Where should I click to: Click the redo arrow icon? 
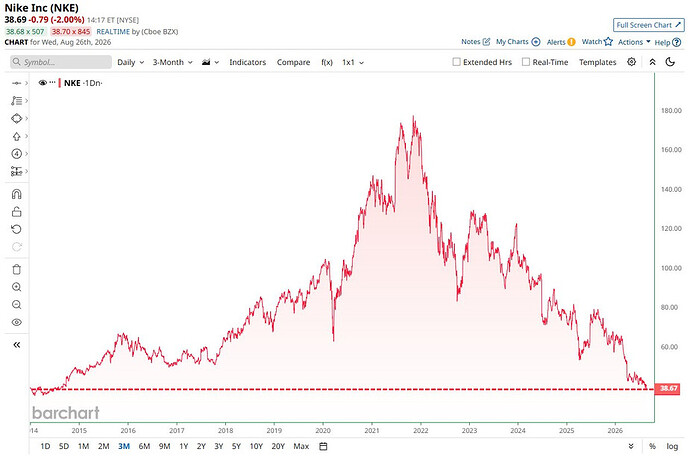pos(16,247)
